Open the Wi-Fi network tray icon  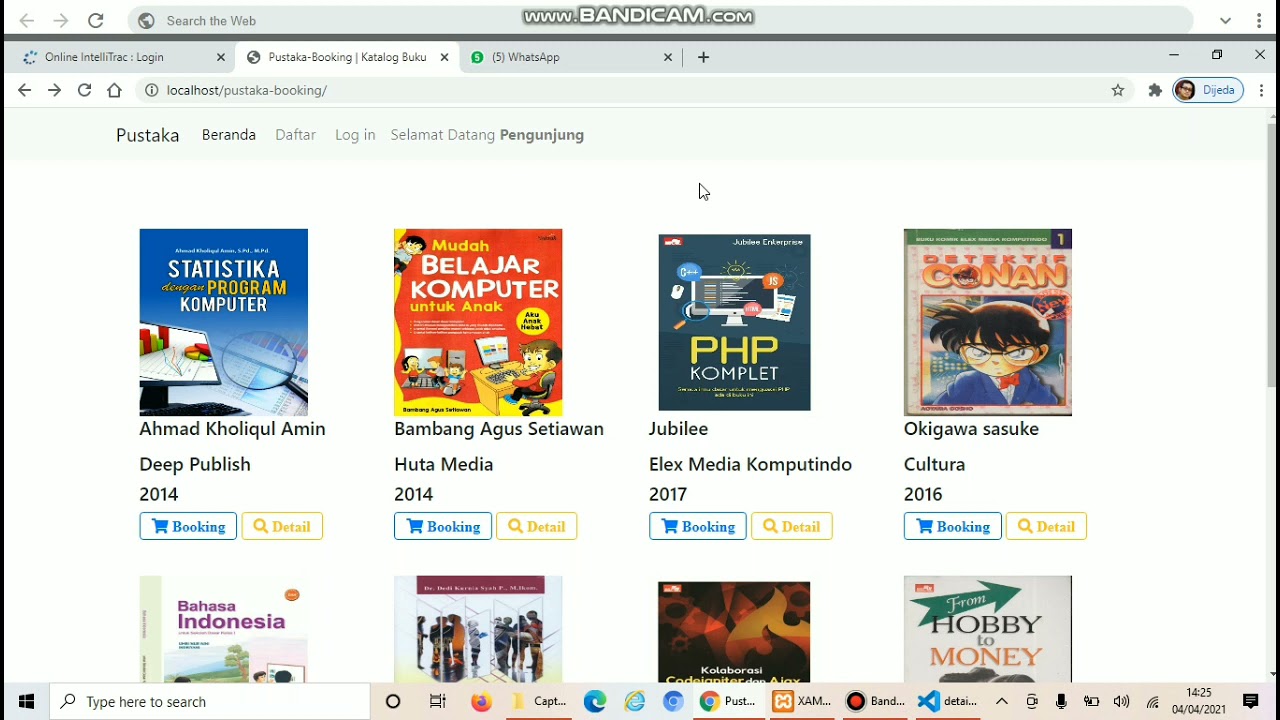click(1152, 702)
